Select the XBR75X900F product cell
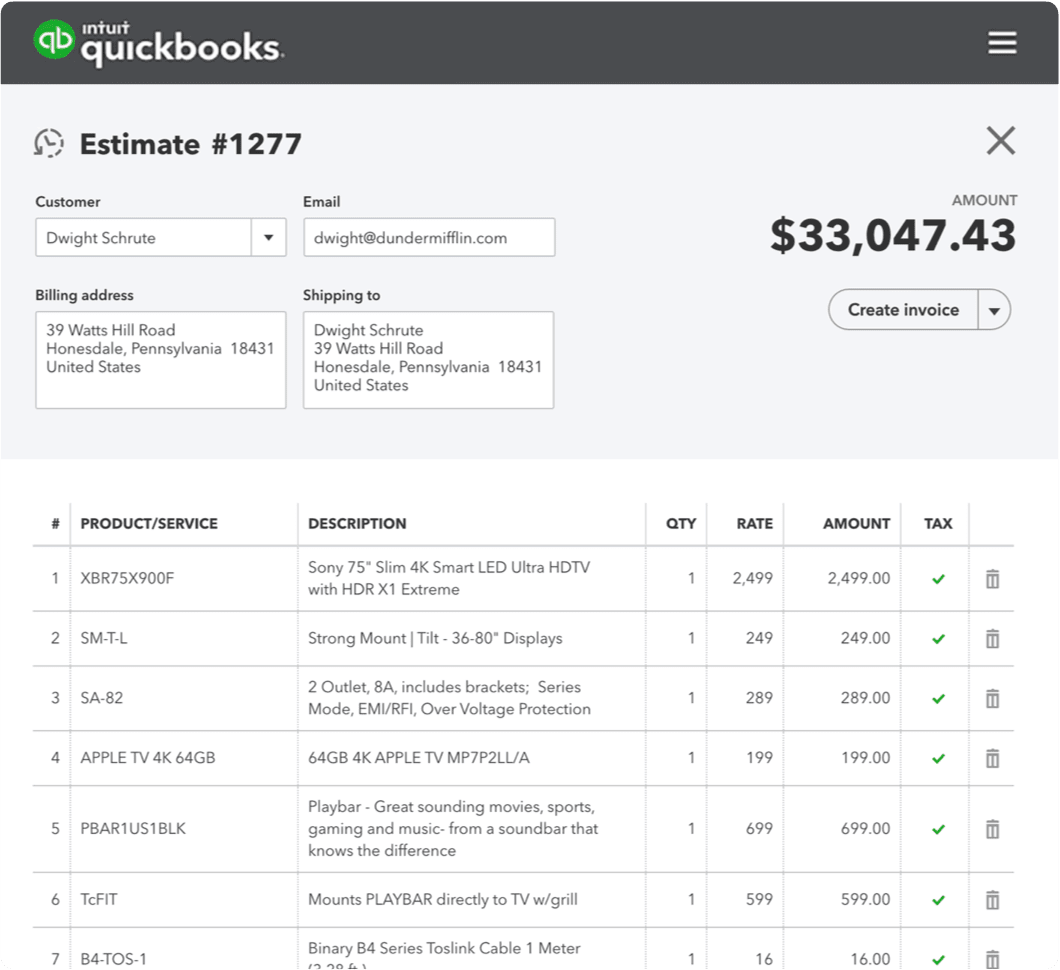1060x970 pixels. 184,578
